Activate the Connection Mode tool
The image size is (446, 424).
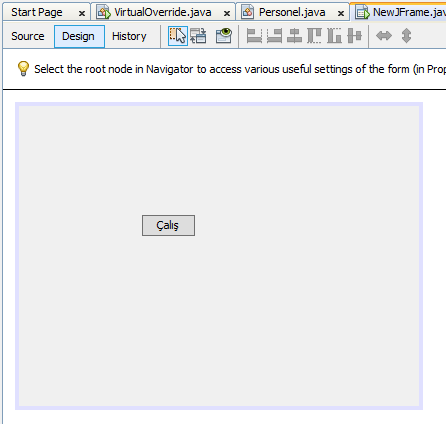tap(198, 36)
